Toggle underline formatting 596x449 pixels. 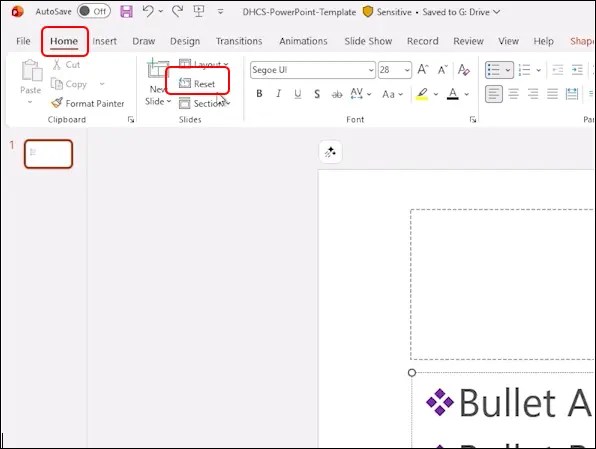[x=298, y=94]
